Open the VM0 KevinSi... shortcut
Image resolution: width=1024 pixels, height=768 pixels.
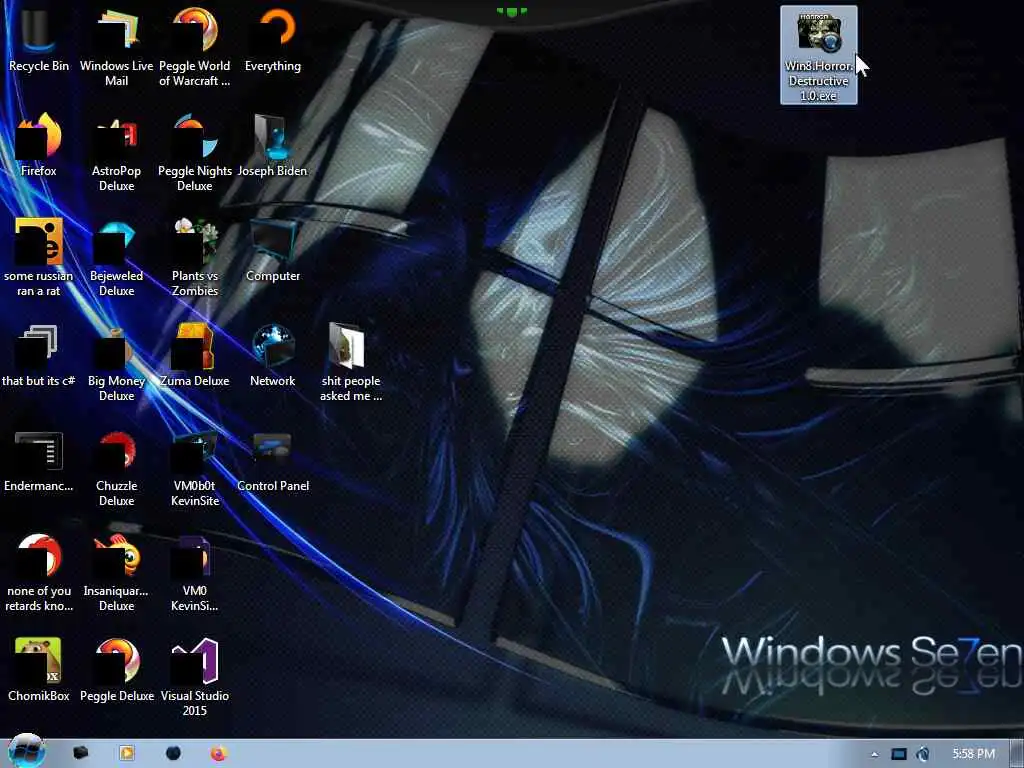tap(195, 572)
